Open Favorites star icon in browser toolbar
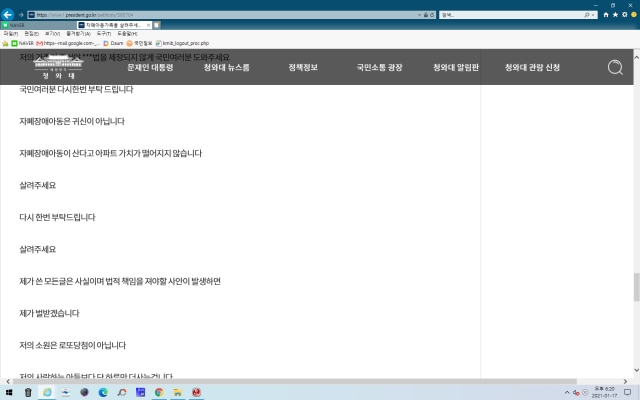Image resolution: width=640 pixels, height=400 pixels. coord(615,15)
